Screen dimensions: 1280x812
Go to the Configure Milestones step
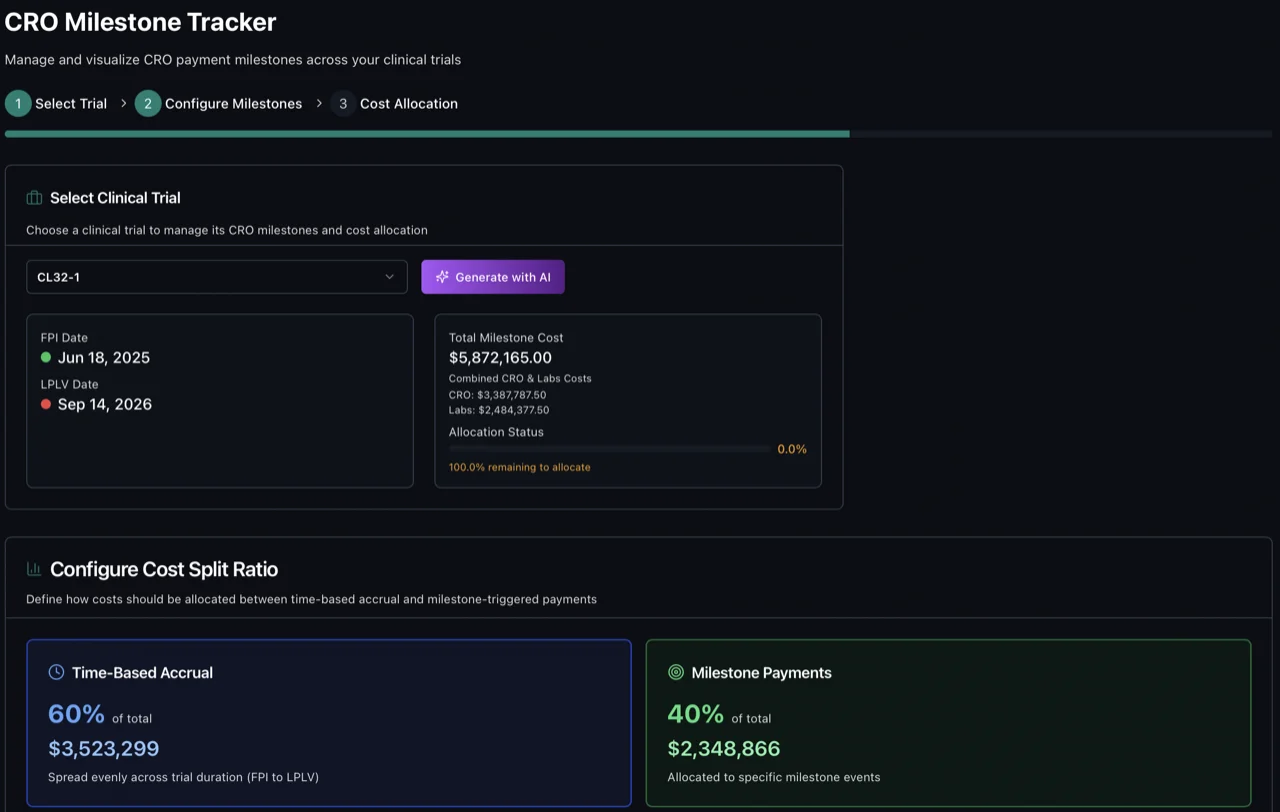click(233, 103)
